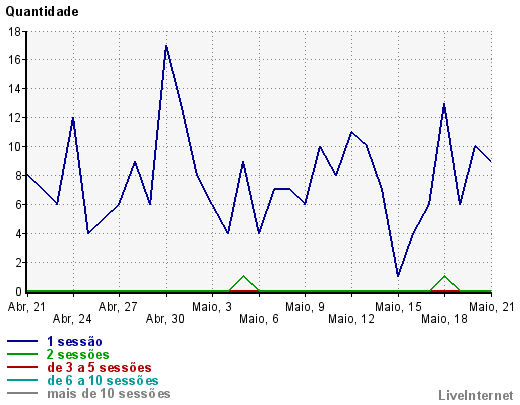Click the teal 'de 6 a 10 sessões' line

22,380
